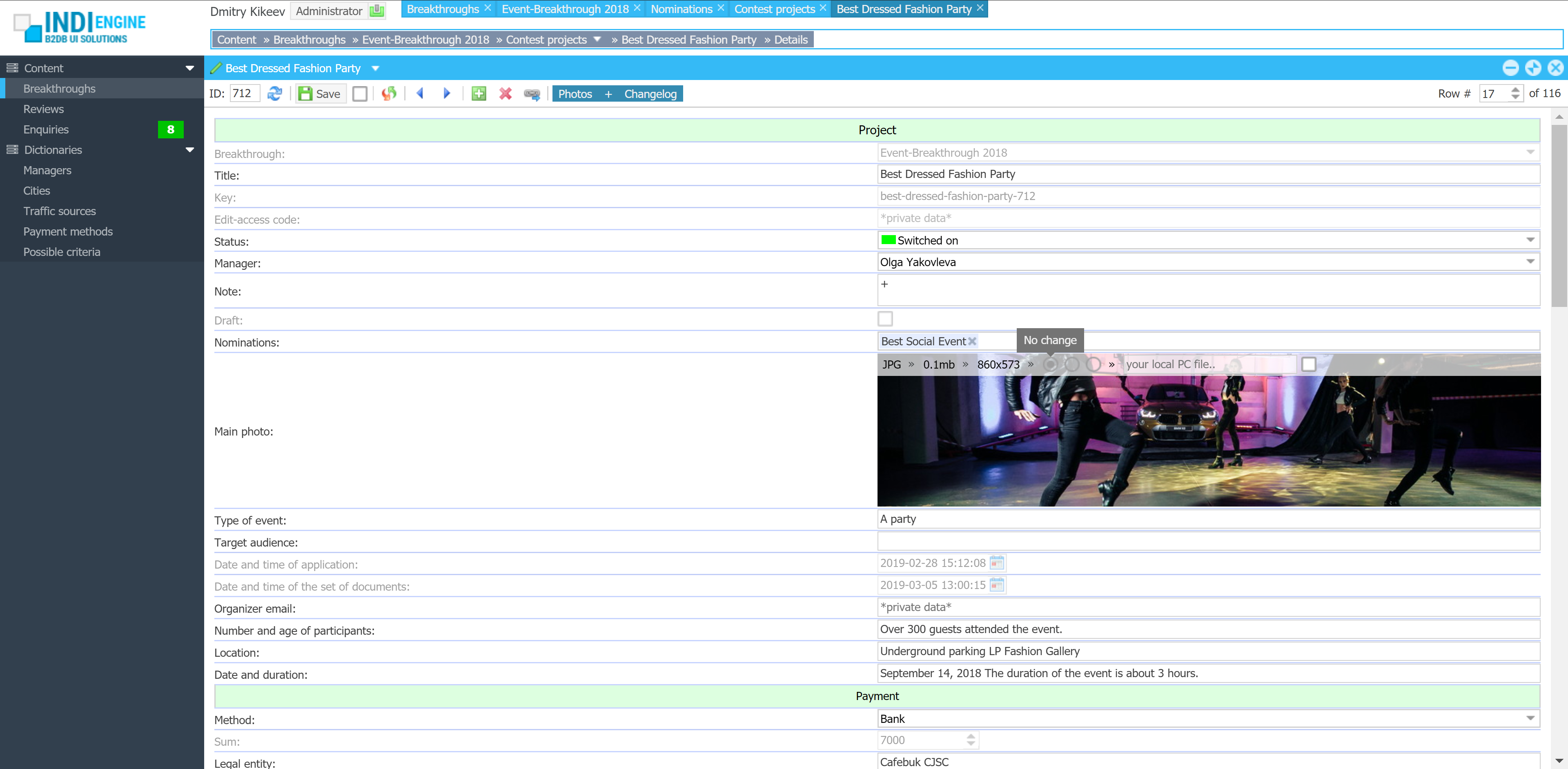The width and height of the screenshot is (1568, 769).
Task: Open the Changelog section
Action: coord(650,94)
